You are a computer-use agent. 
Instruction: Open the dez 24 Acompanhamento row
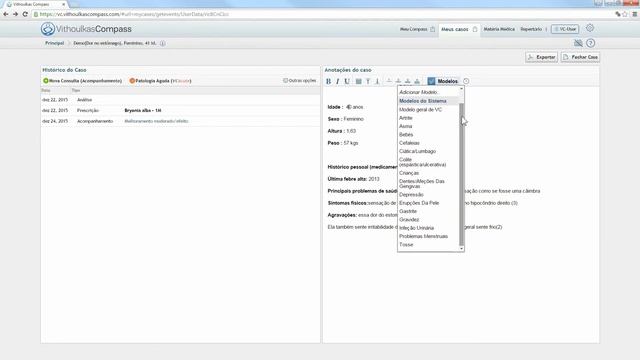[180, 121]
